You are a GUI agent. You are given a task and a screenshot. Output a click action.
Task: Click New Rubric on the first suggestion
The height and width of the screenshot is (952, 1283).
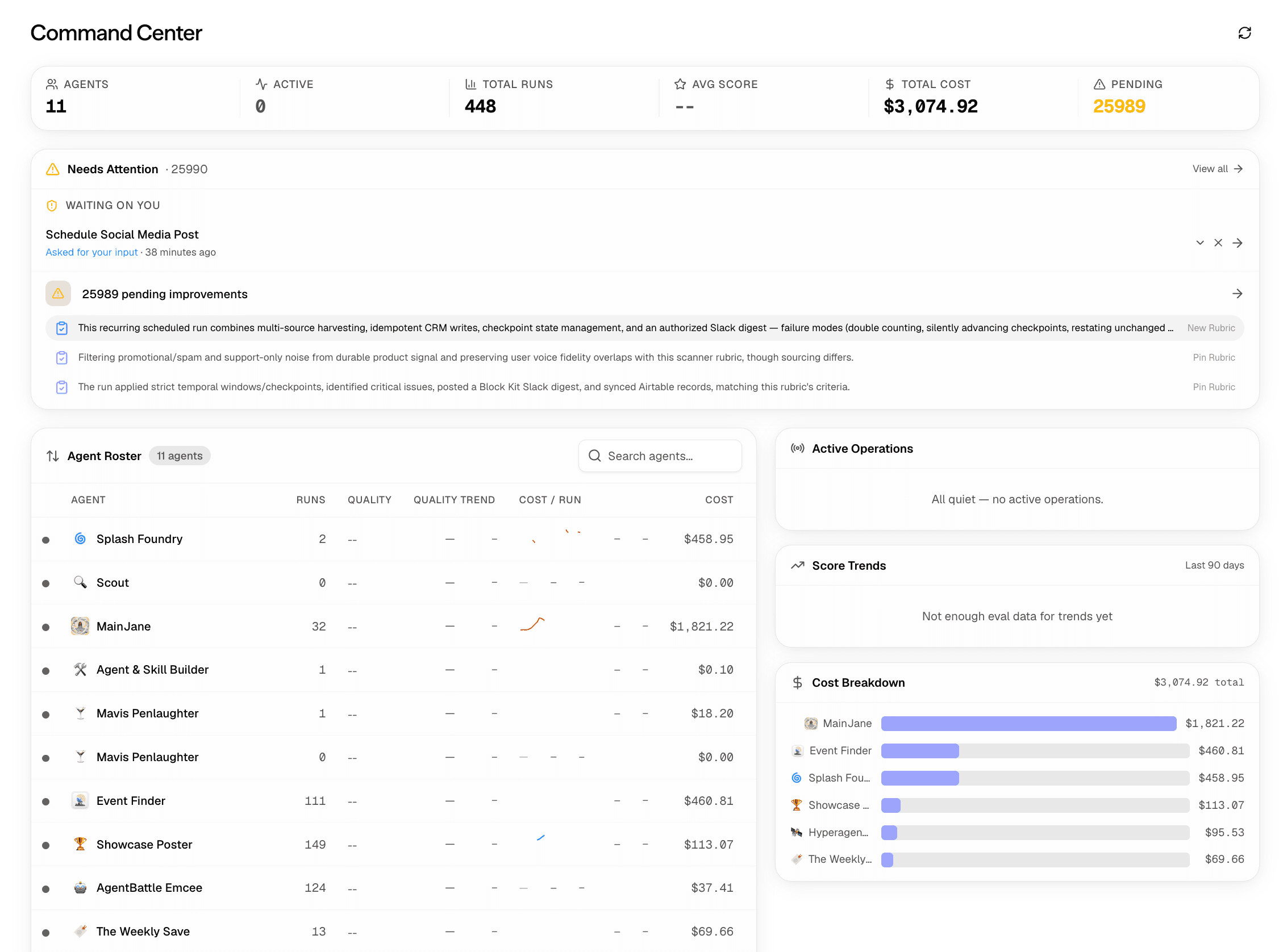(1210, 328)
